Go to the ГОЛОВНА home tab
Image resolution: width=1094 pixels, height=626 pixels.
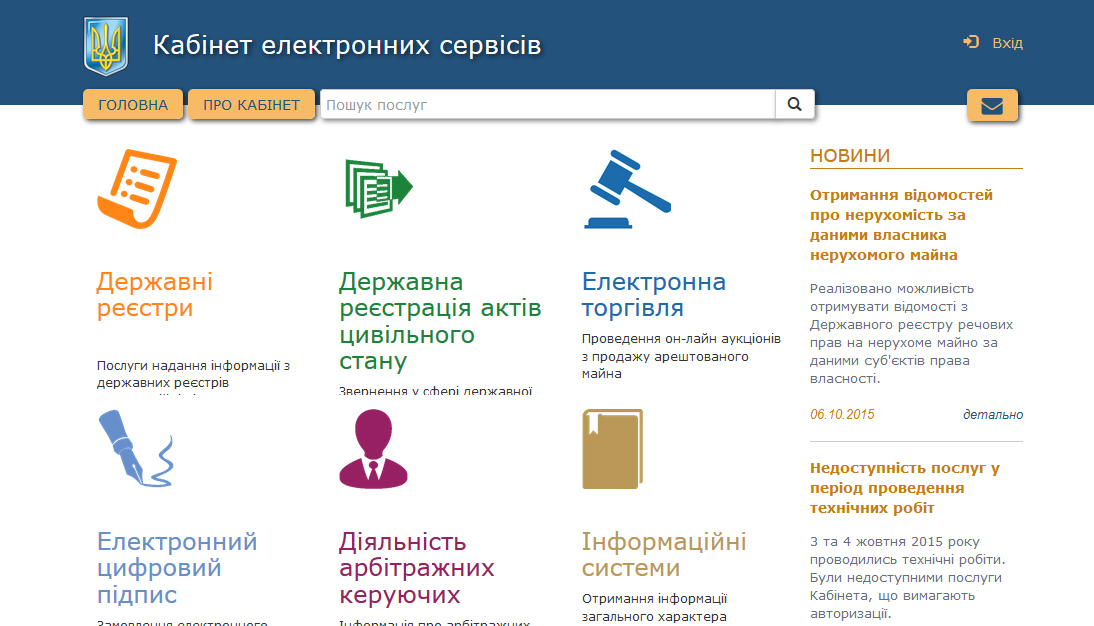tap(133, 105)
